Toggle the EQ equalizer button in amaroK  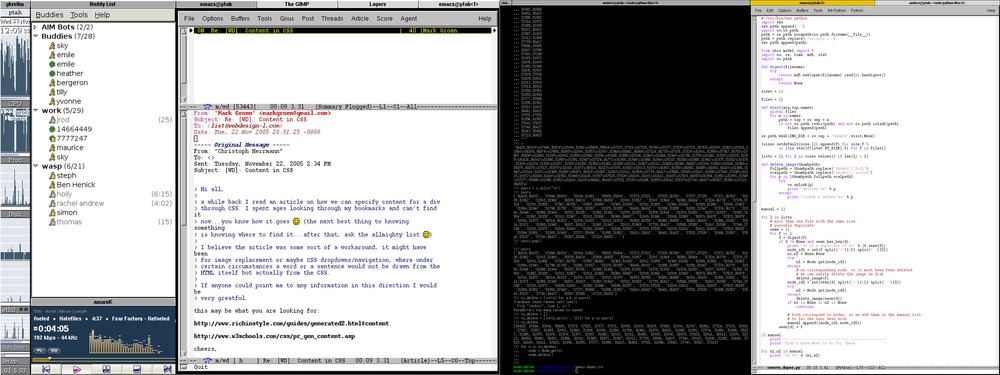pos(54,350)
